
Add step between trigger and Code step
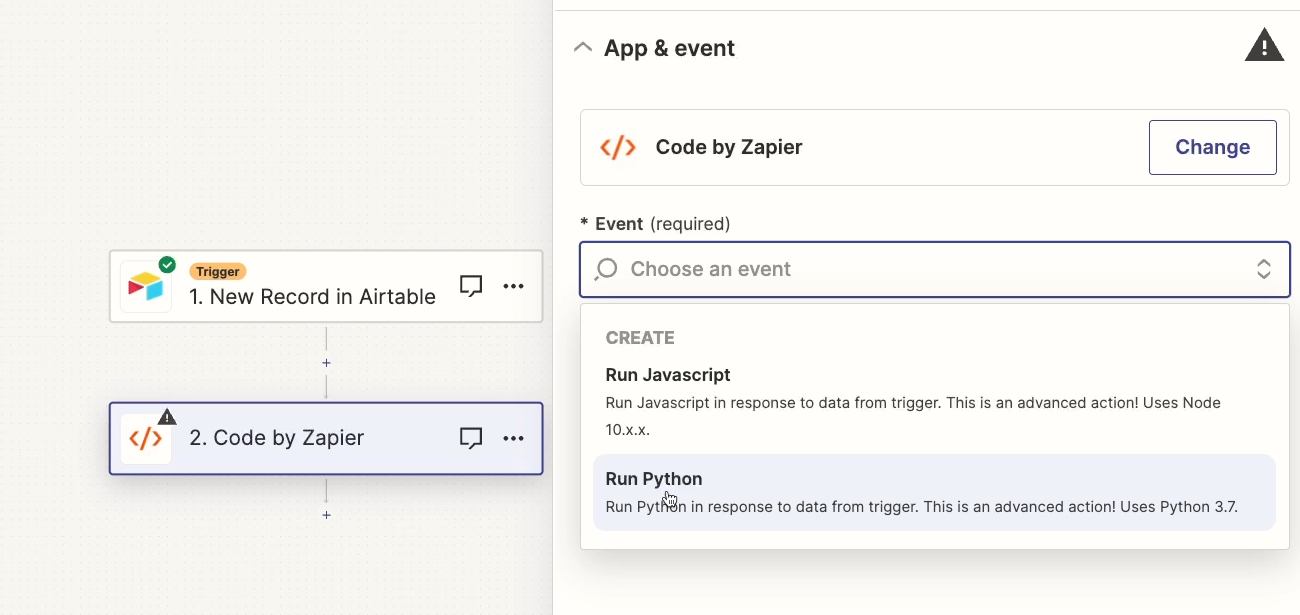click(326, 363)
